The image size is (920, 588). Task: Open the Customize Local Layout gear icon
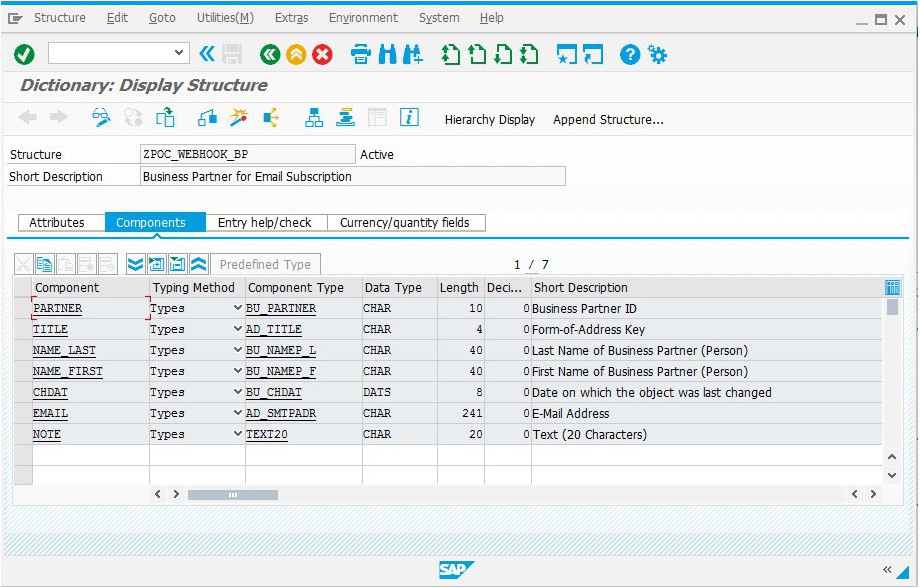pyautogui.click(x=657, y=55)
